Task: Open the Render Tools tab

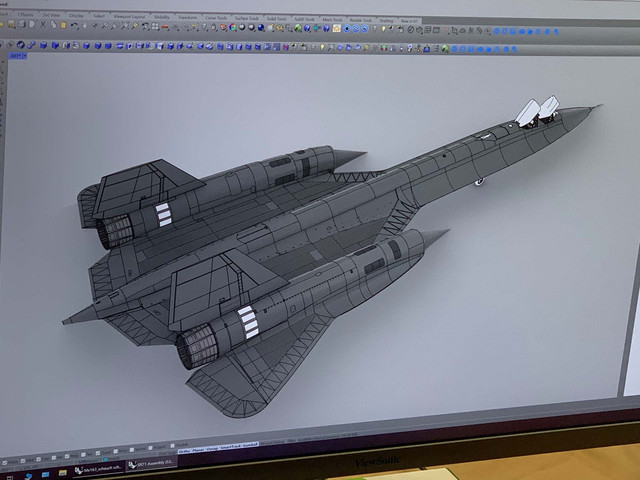Action: [361, 20]
